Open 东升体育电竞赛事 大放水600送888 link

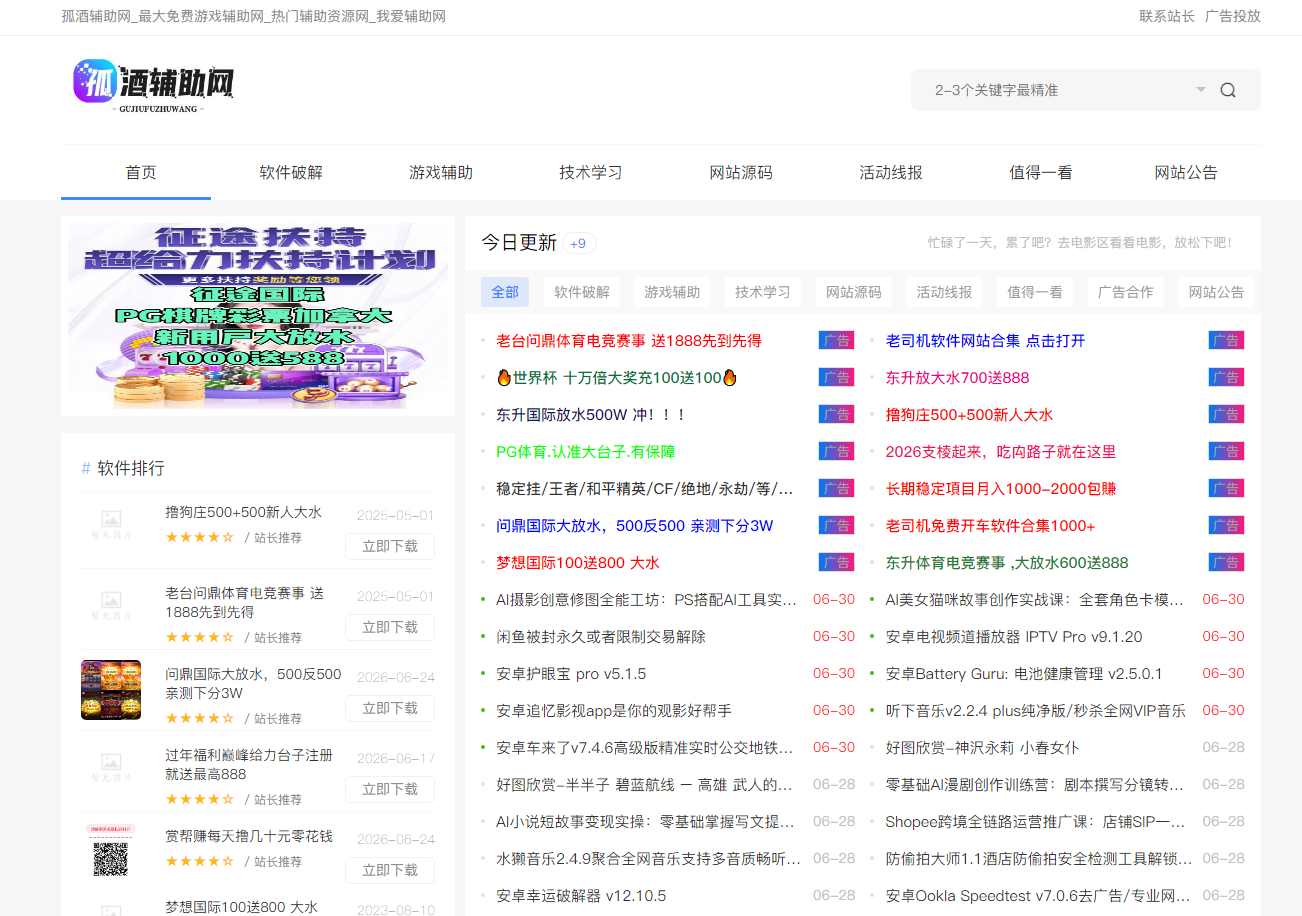(x=1007, y=562)
